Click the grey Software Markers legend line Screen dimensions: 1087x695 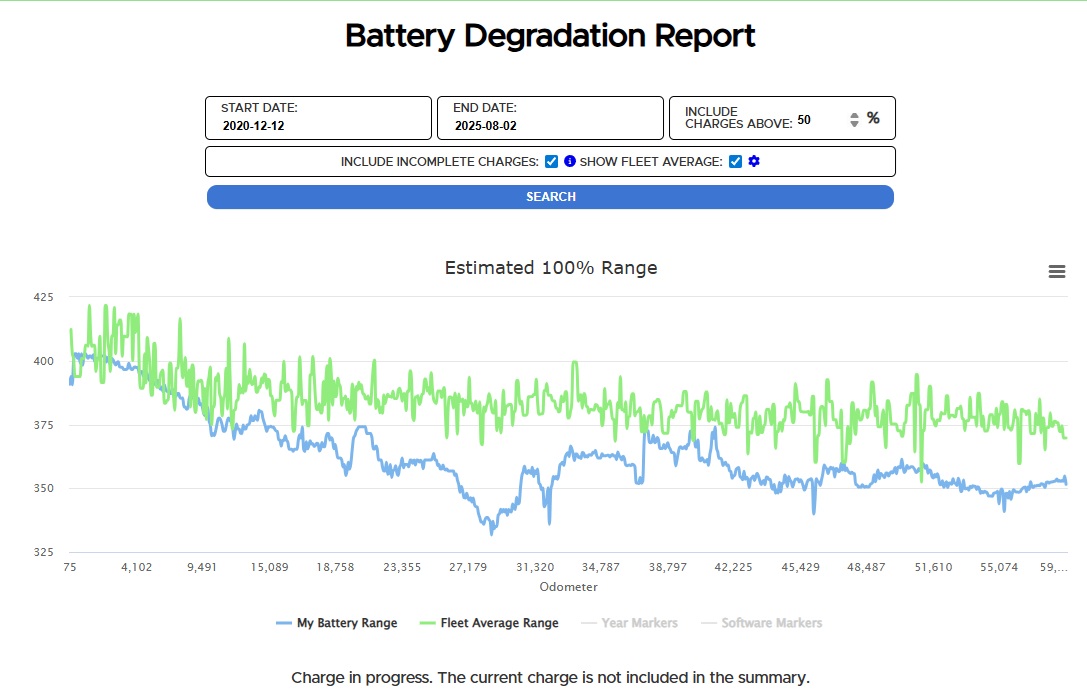[709, 624]
